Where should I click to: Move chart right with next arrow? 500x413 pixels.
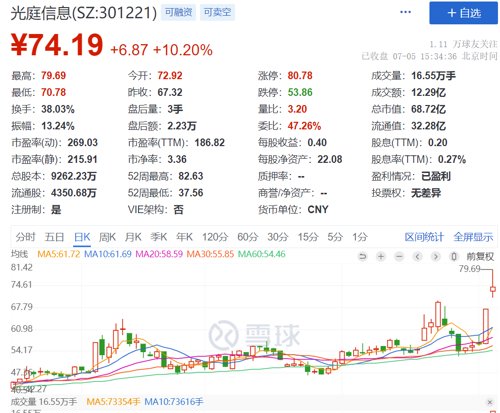pyautogui.click(x=435, y=256)
